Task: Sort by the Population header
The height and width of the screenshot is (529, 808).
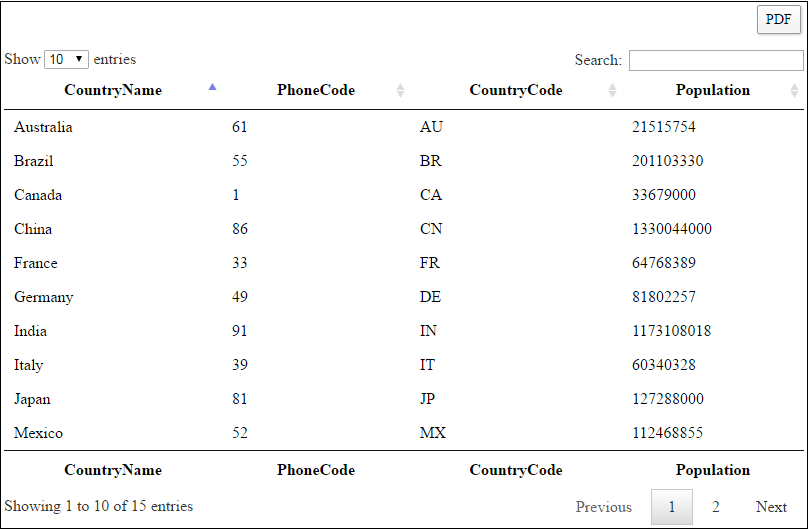Action: tap(713, 90)
